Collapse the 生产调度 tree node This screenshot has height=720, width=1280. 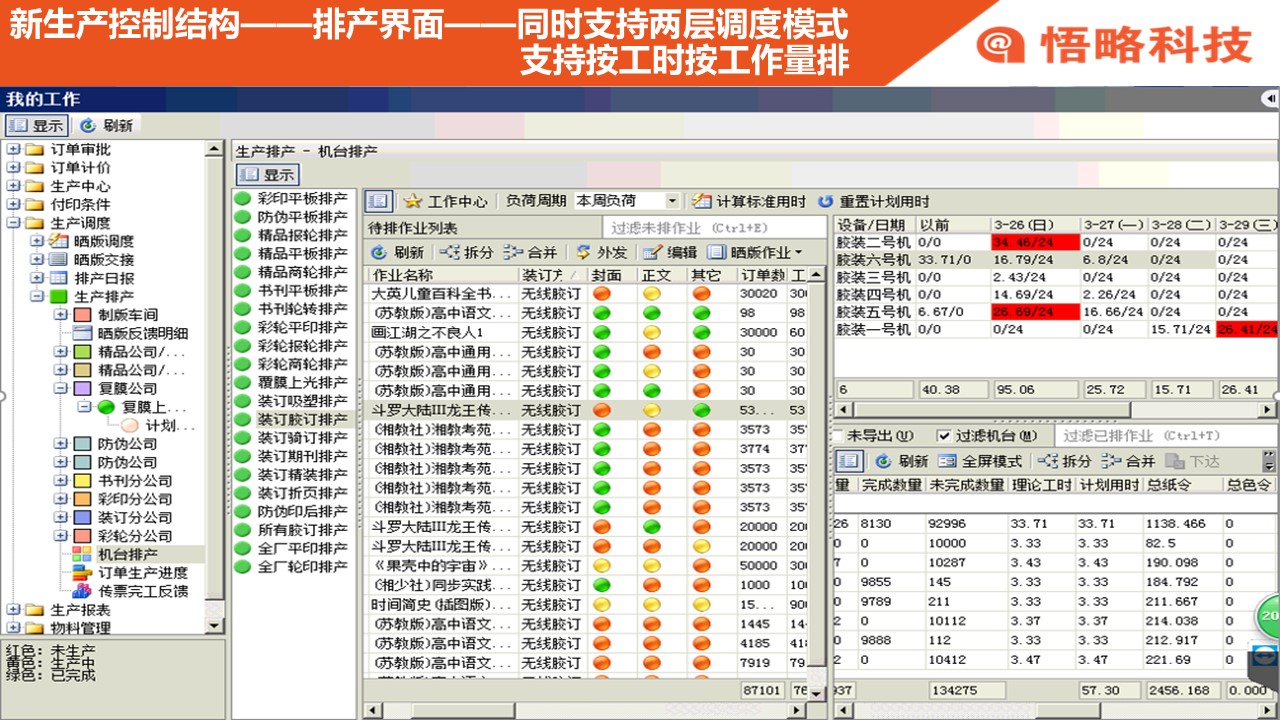coord(13,223)
